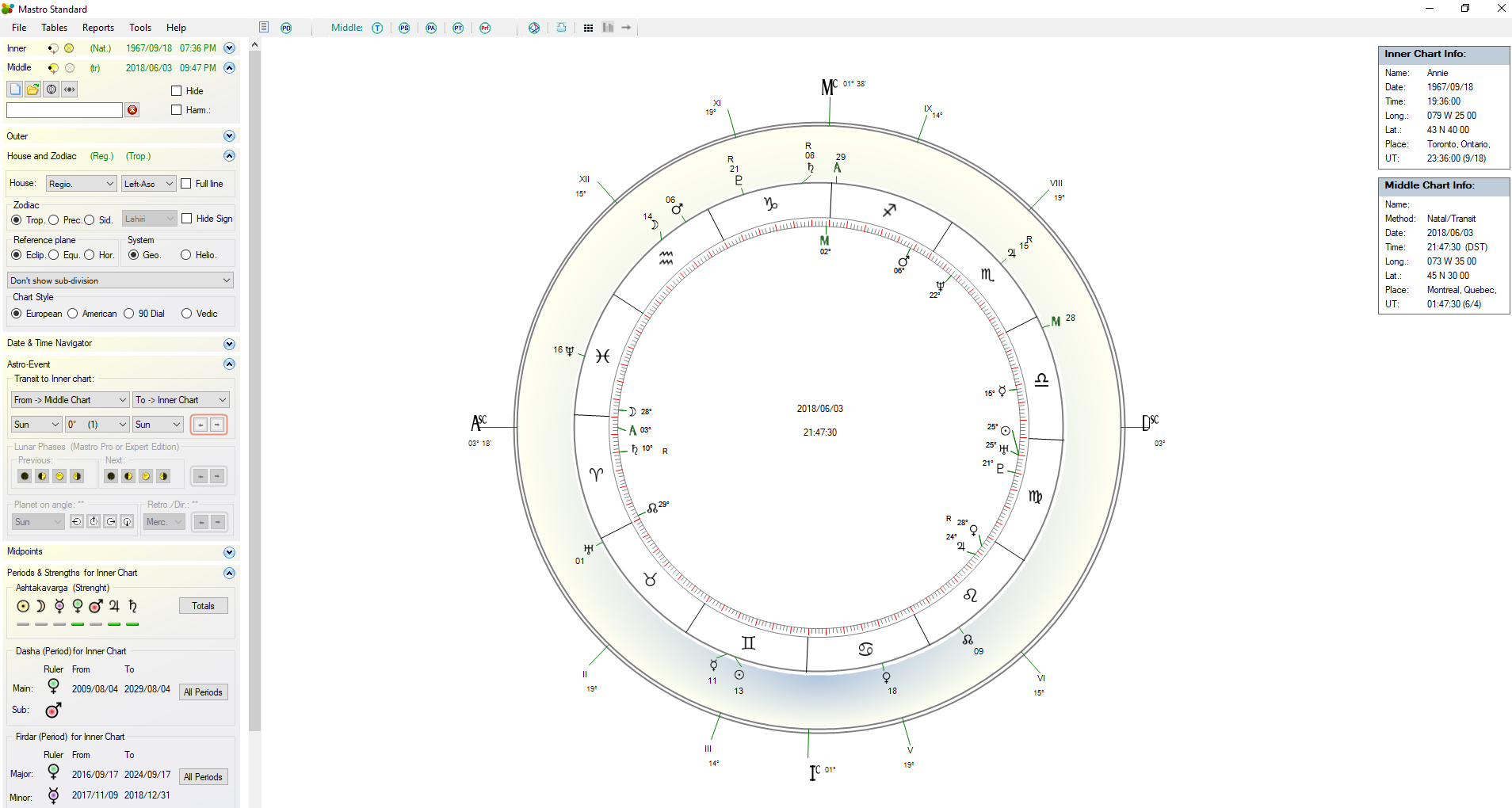Open the From -> Middle Chart dropdown
Image resolution: width=1512 pixels, height=808 pixels.
coord(70,400)
